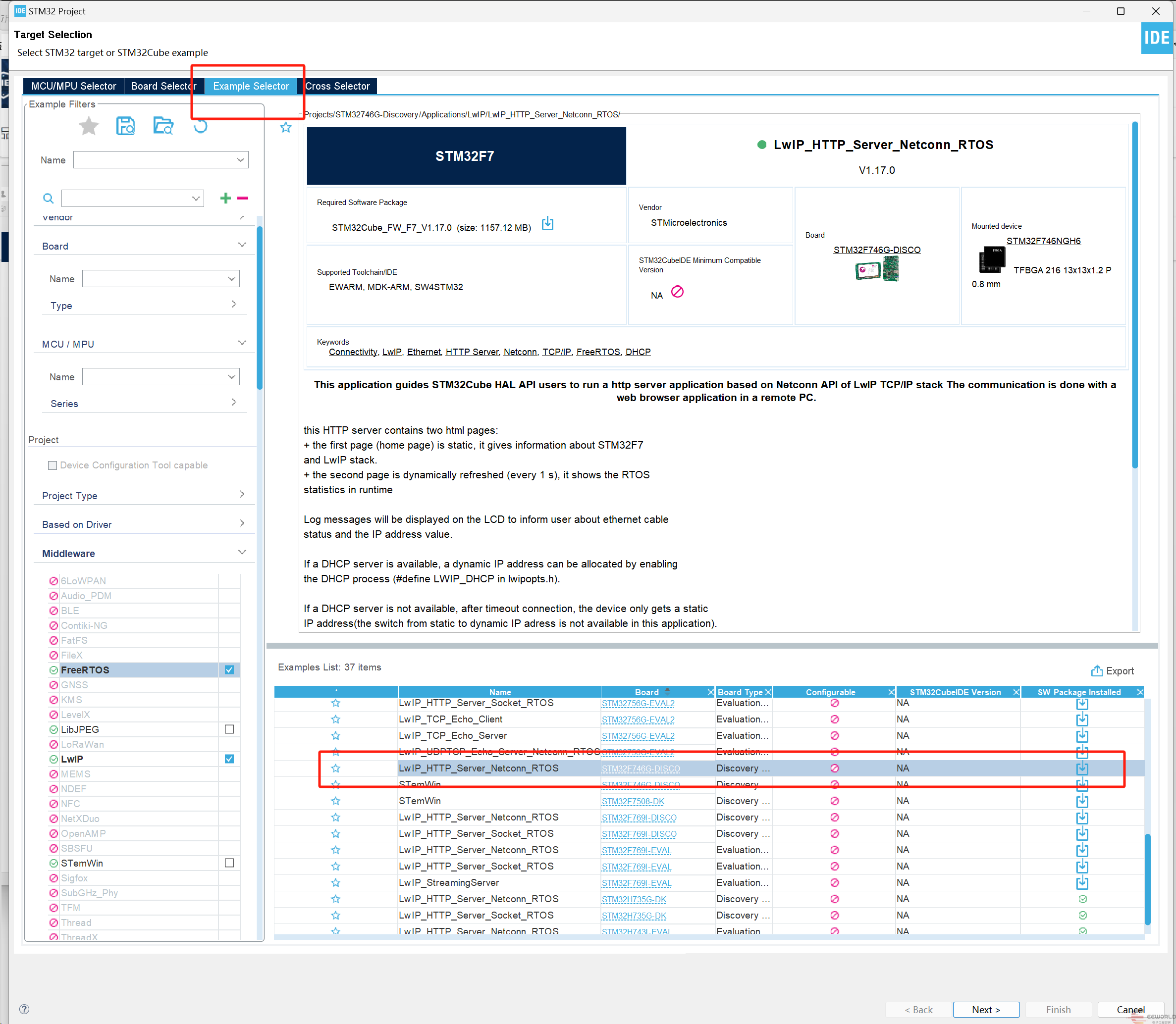
Task: Close the STM32CubeIDE Version column X
Action: [1016, 692]
